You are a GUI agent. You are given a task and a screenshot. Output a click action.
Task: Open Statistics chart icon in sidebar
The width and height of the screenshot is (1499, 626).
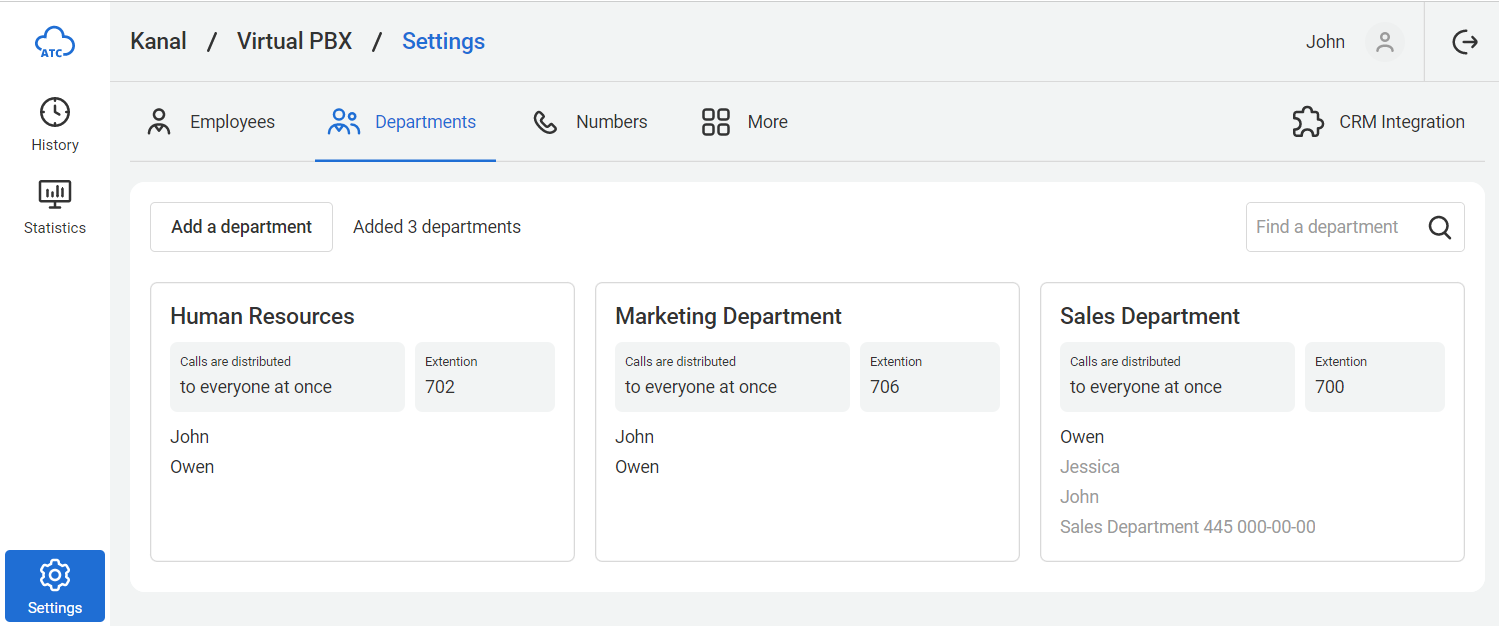click(x=54, y=195)
